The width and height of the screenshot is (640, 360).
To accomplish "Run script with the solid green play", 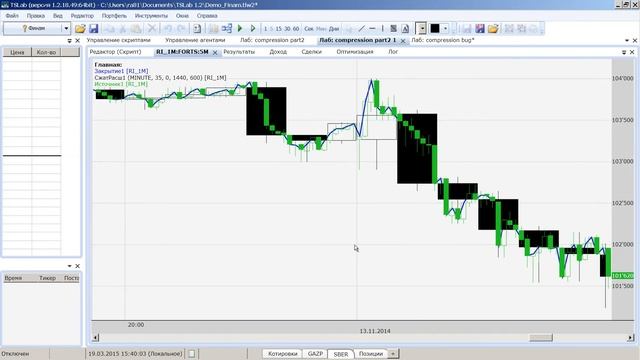I will coord(240,29).
